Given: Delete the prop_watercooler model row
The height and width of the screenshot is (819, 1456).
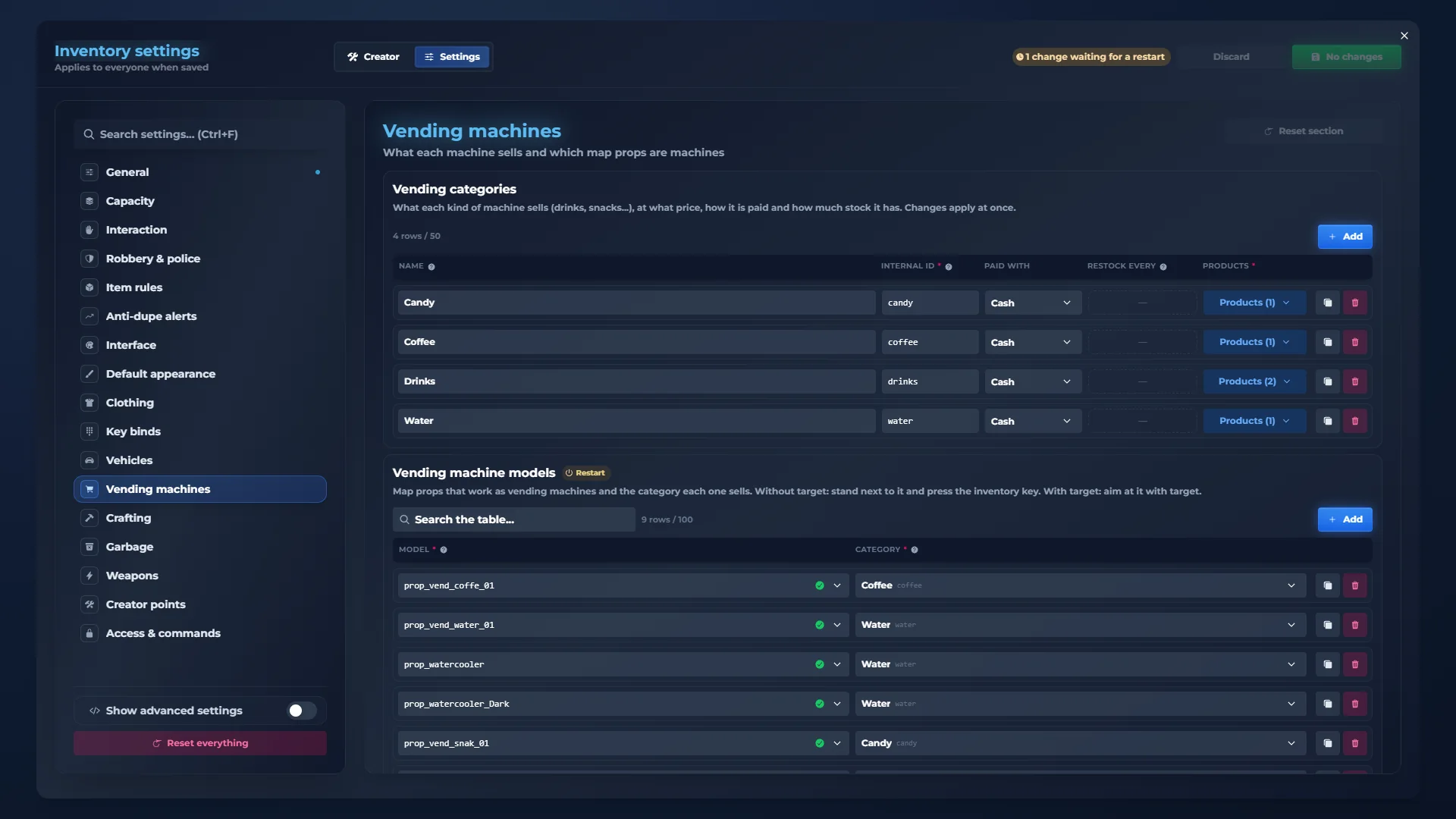Looking at the screenshot, I should (1354, 664).
